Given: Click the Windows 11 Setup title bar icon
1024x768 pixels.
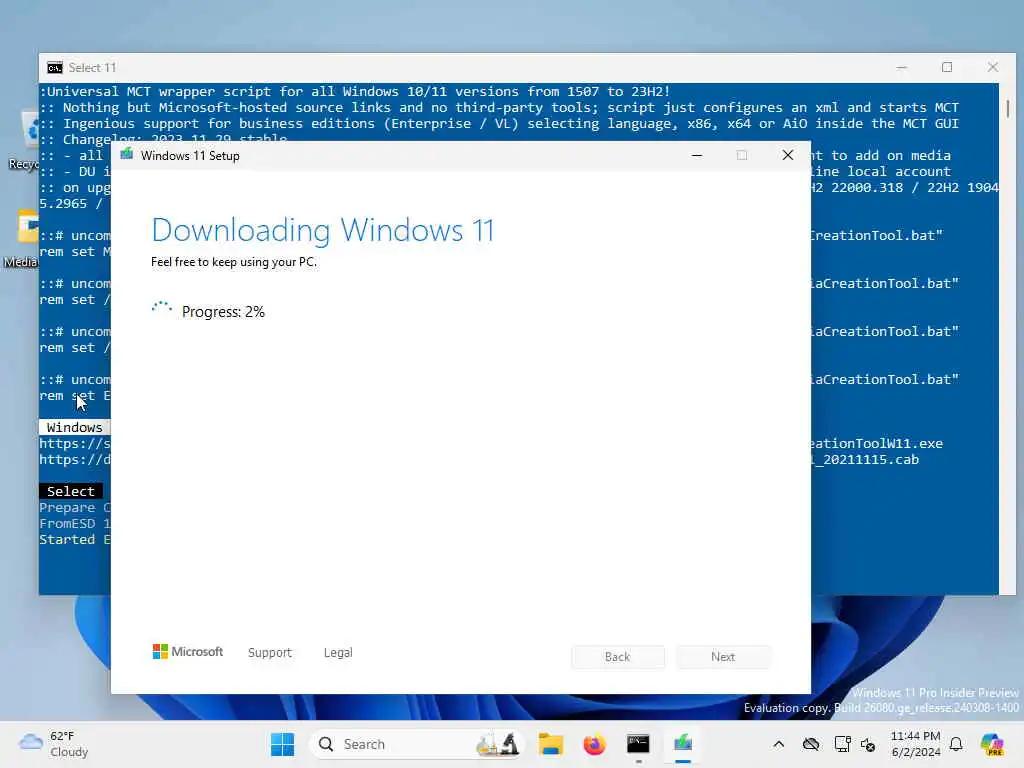Looking at the screenshot, I should pyautogui.click(x=127, y=155).
